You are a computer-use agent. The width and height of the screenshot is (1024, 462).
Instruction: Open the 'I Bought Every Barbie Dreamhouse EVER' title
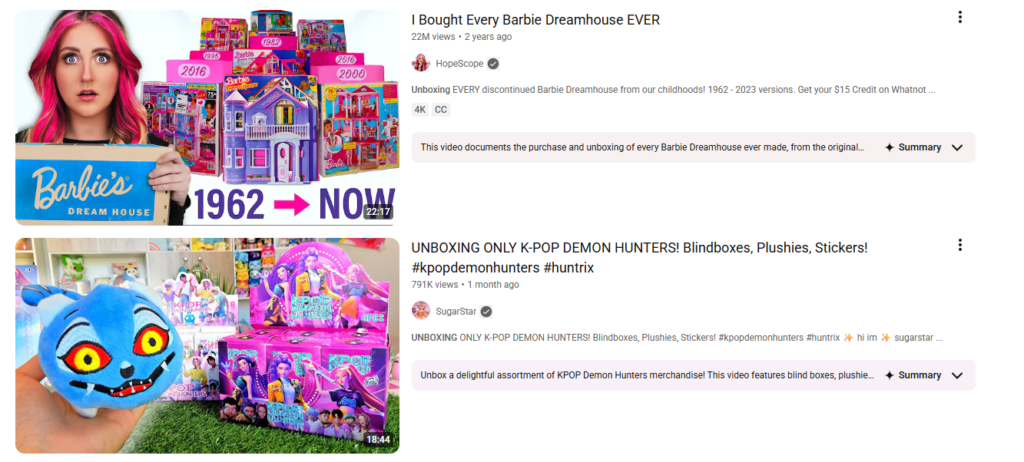click(x=536, y=20)
